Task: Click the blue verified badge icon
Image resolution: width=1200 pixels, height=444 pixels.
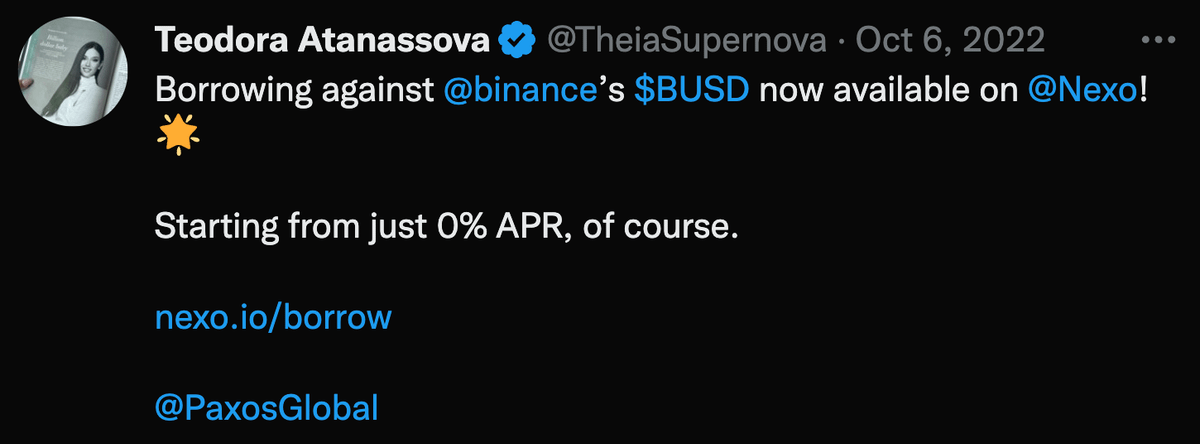Action: pos(516,41)
